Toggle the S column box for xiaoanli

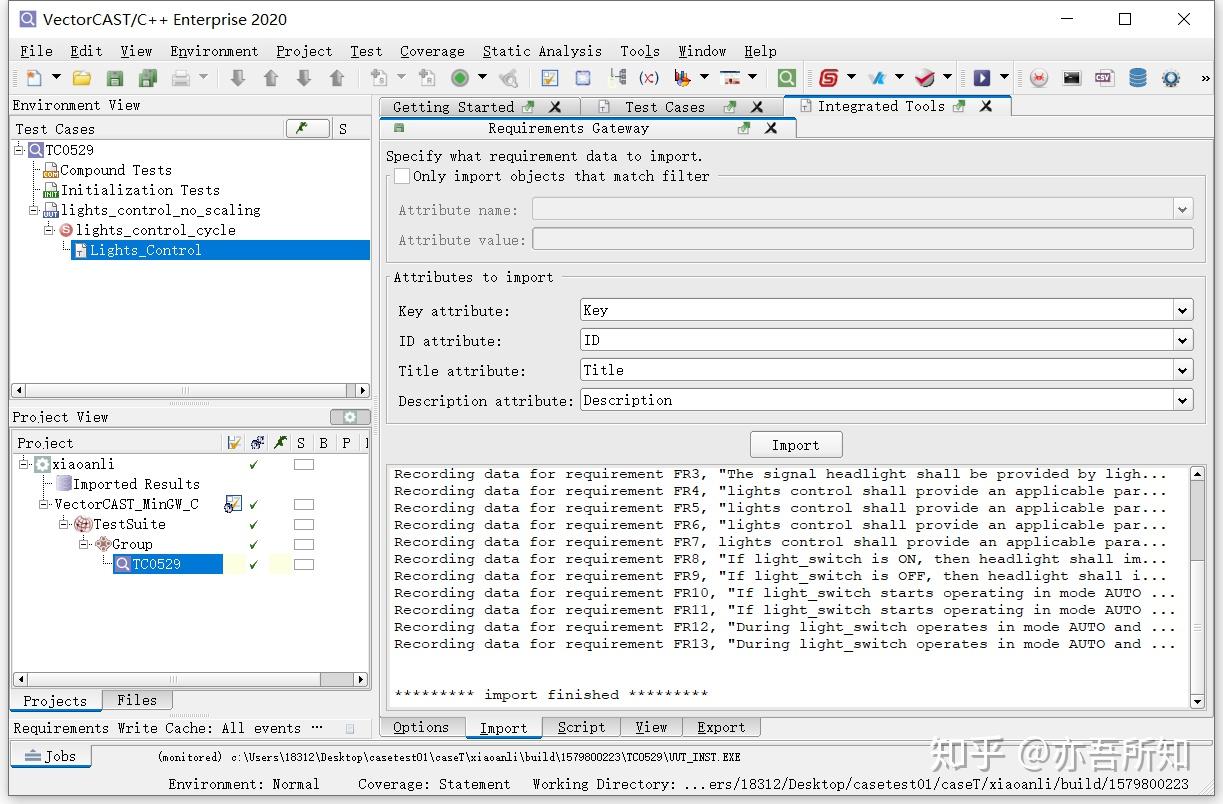pyautogui.click(x=303, y=465)
